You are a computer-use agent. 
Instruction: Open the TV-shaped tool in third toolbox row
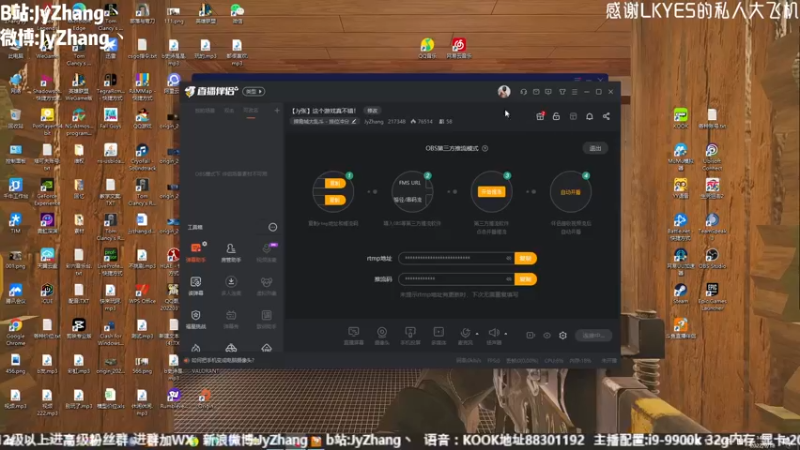pyautogui.click(x=231, y=319)
